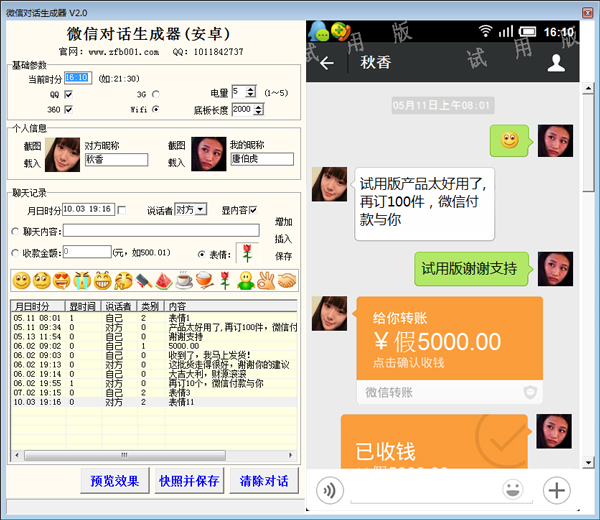Click the horizontal scrollbar under chat list
Viewport: 600px width, 520px height.
[x=150, y=457]
